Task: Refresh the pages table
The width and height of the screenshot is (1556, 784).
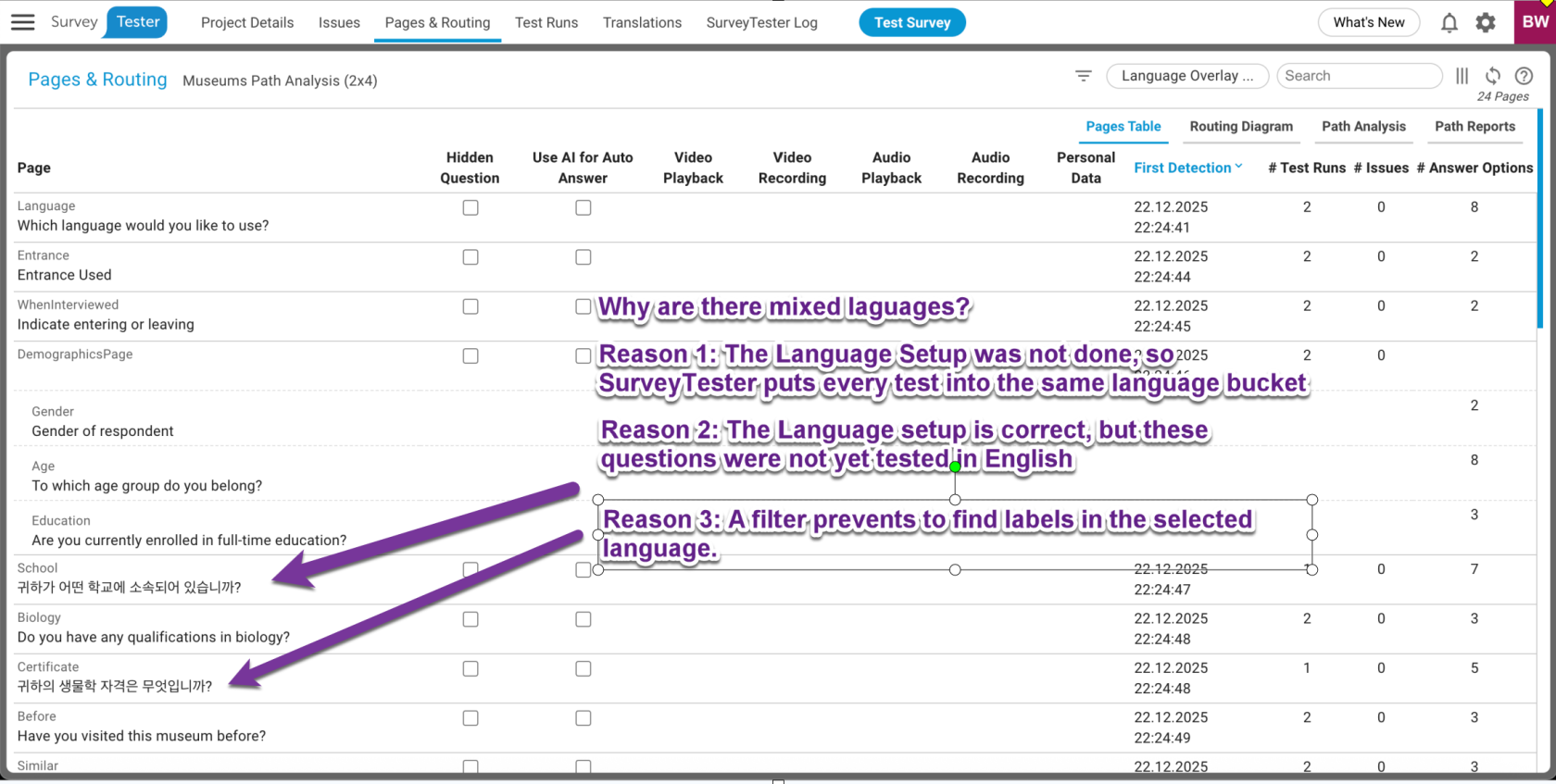Action: tap(1493, 76)
